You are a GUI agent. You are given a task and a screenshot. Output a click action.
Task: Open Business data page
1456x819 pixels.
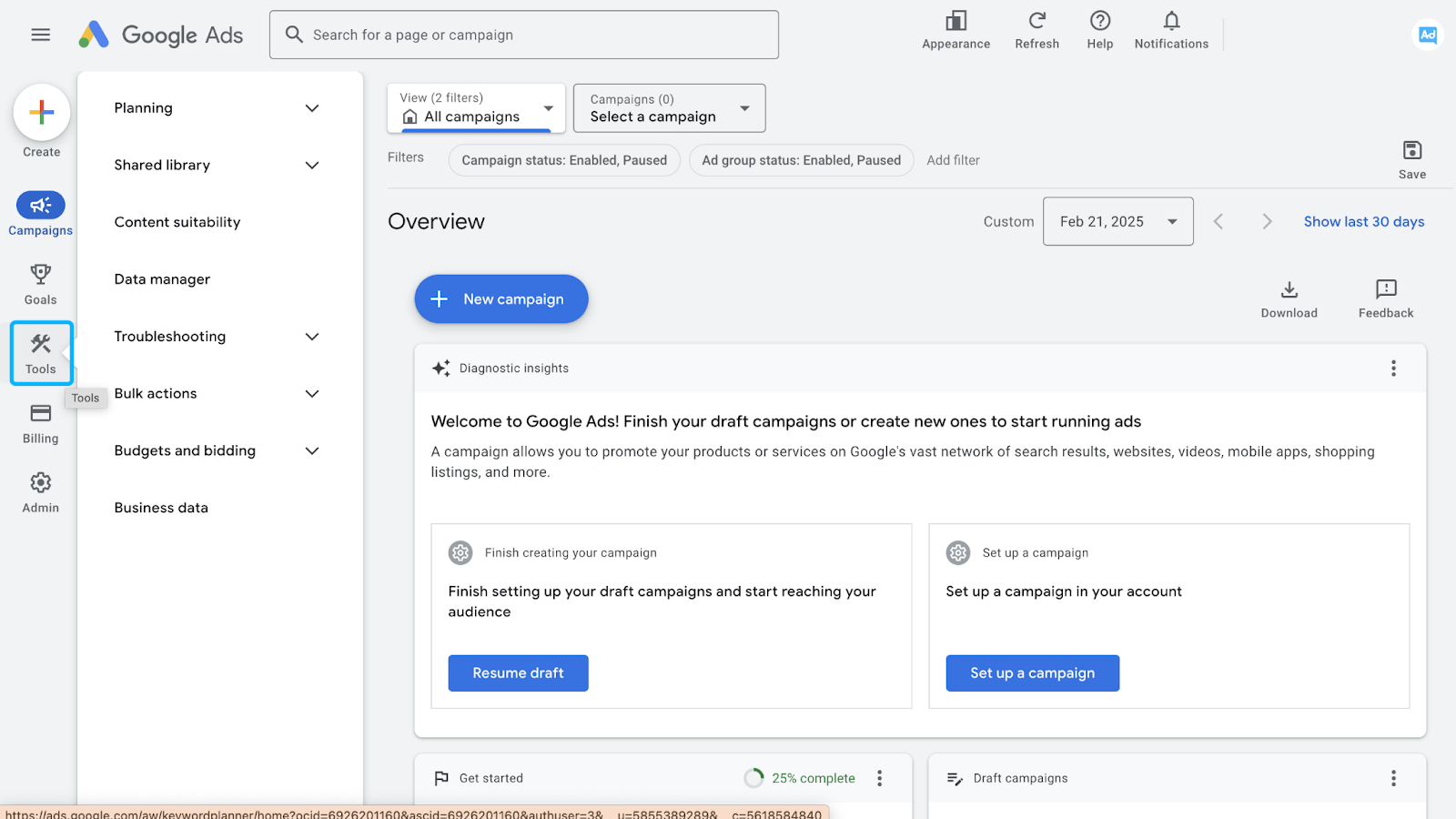click(161, 508)
